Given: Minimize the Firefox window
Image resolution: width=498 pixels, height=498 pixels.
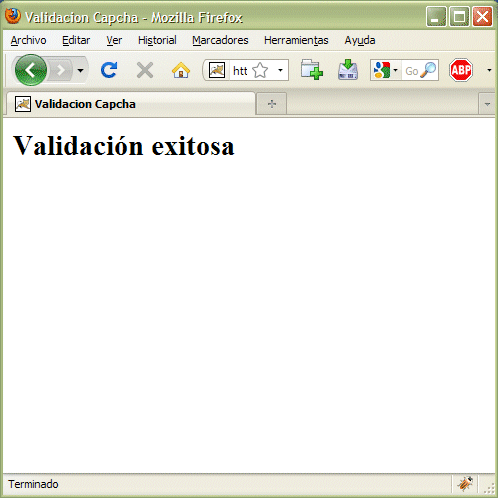Looking at the screenshot, I should click(436, 16).
